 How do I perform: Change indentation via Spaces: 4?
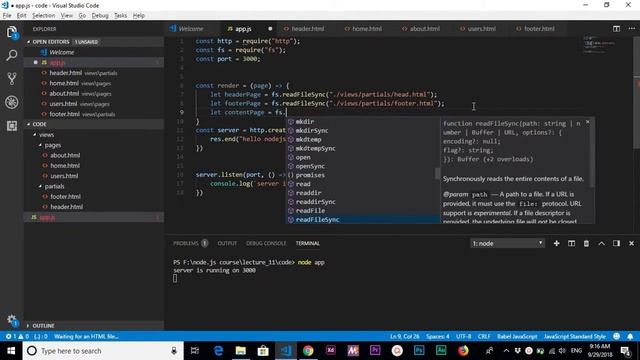(x=438, y=336)
